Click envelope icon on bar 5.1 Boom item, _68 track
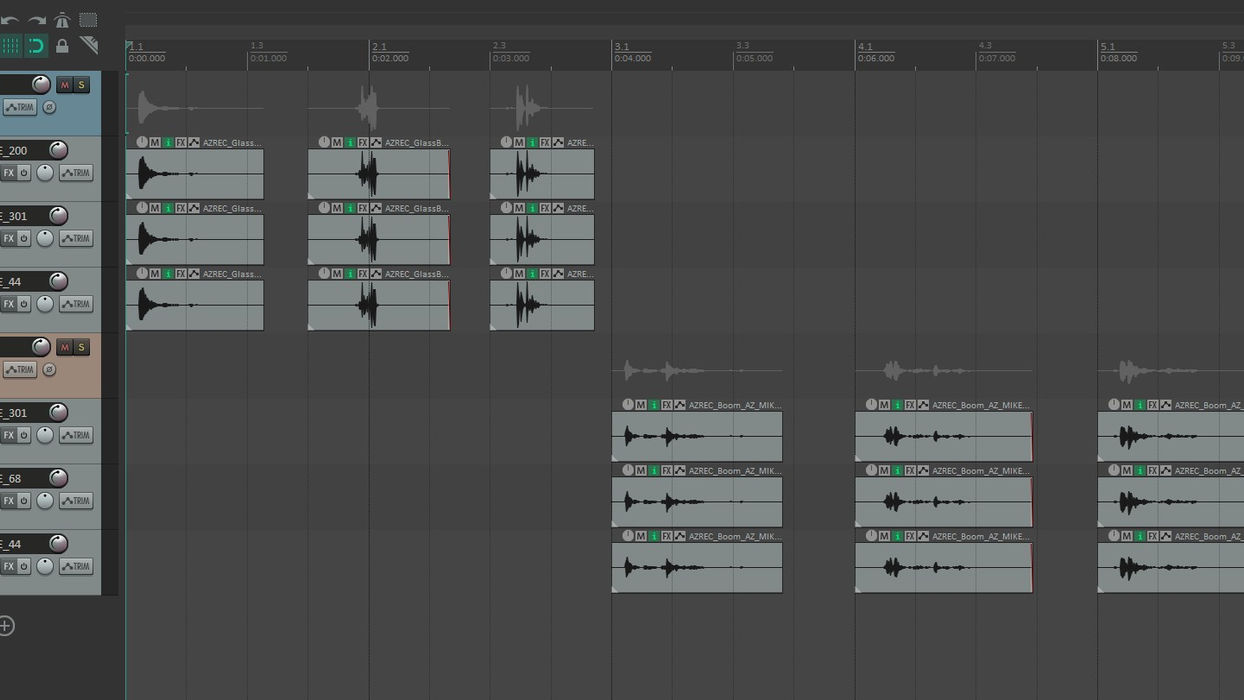Image resolution: width=1244 pixels, height=700 pixels. click(x=1166, y=471)
